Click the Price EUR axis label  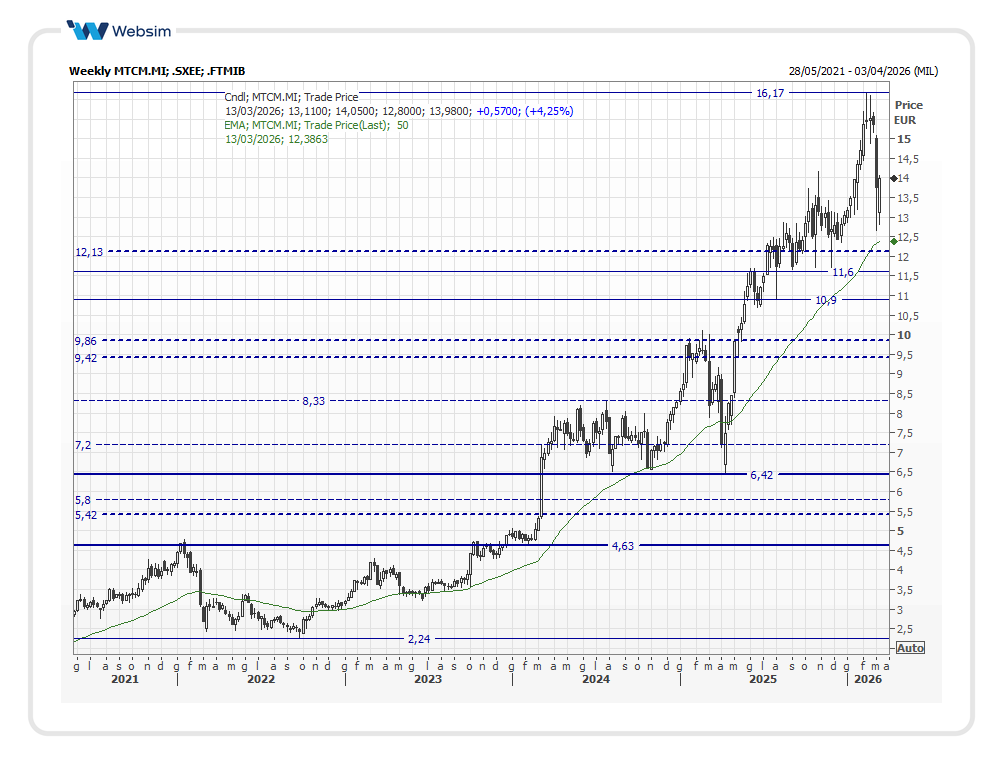pos(908,112)
